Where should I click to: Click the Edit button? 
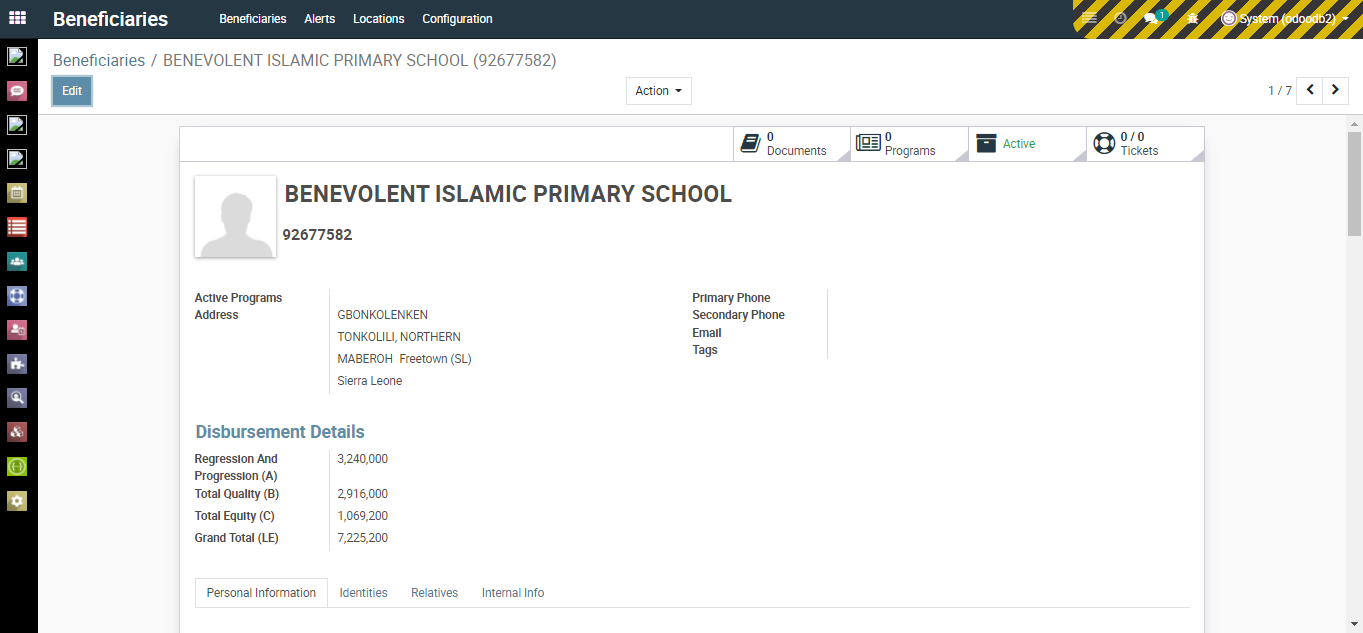click(72, 91)
